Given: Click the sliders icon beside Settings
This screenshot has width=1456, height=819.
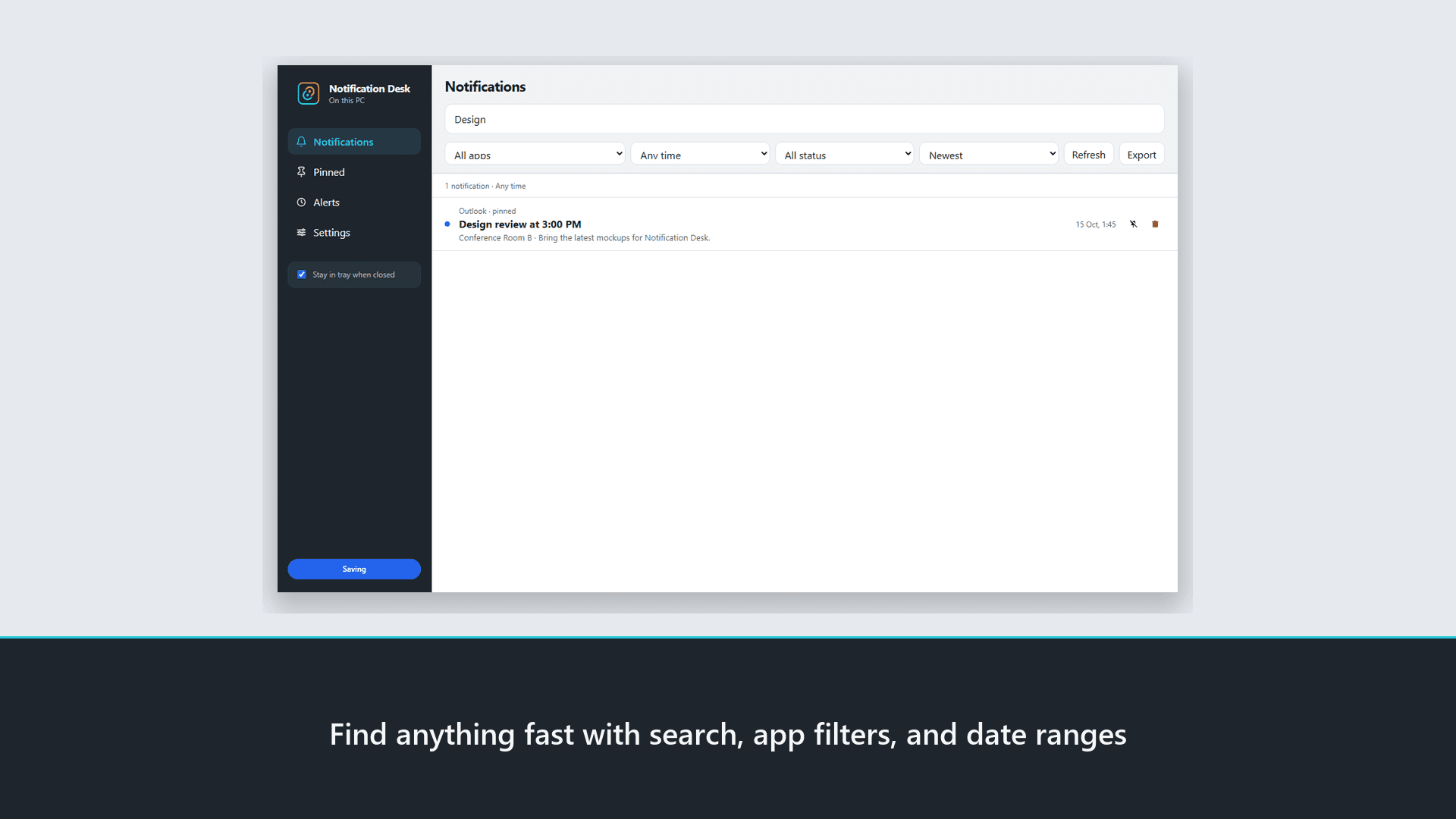Looking at the screenshot, I should point(301,233).
